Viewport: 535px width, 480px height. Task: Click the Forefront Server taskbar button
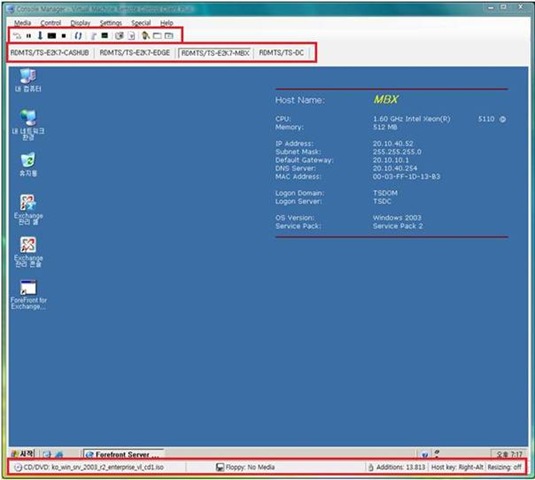tap(123, 454)
